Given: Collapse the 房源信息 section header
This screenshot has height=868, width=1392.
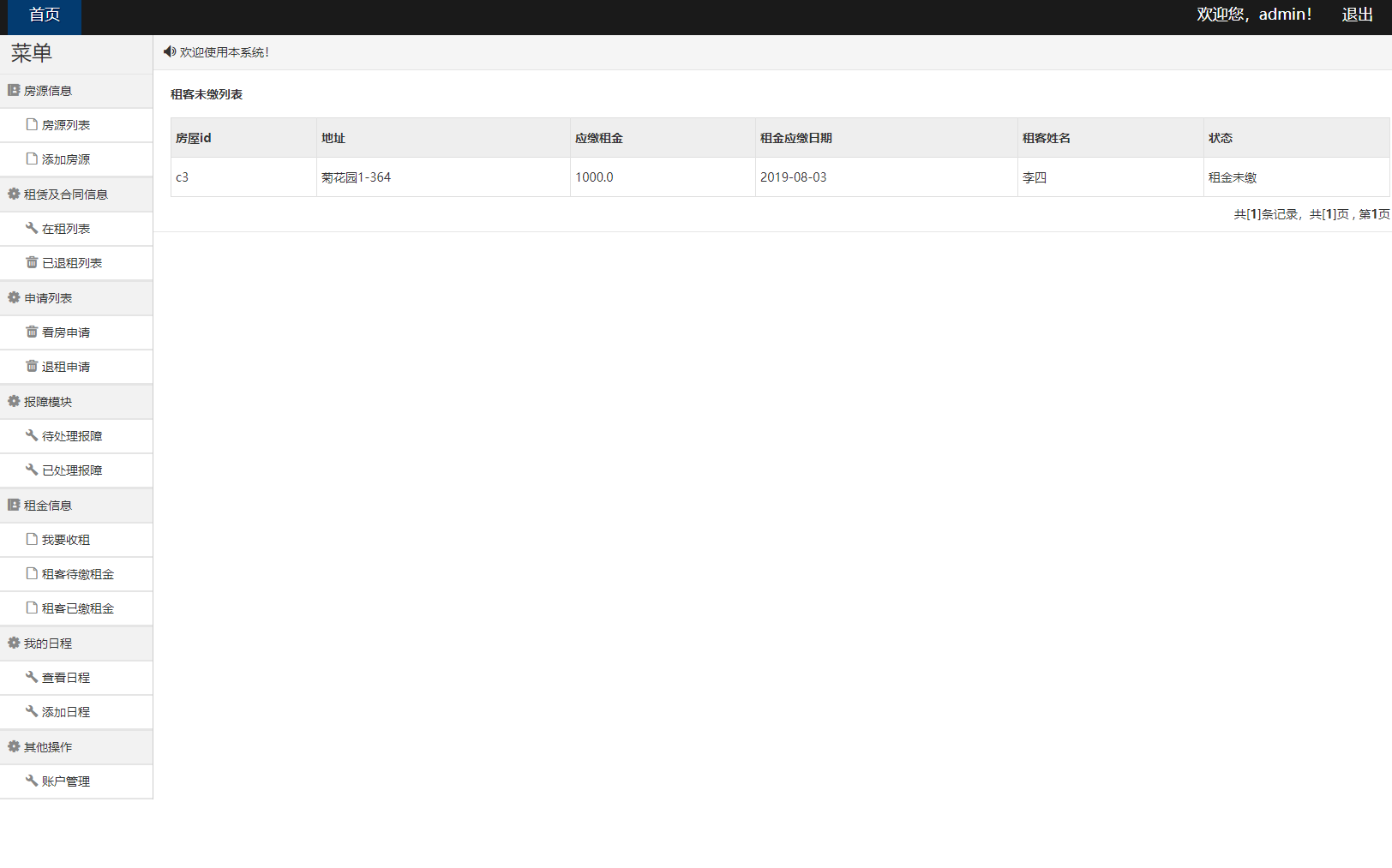Looking at the screenshot, I should click(x=76, y=91).
